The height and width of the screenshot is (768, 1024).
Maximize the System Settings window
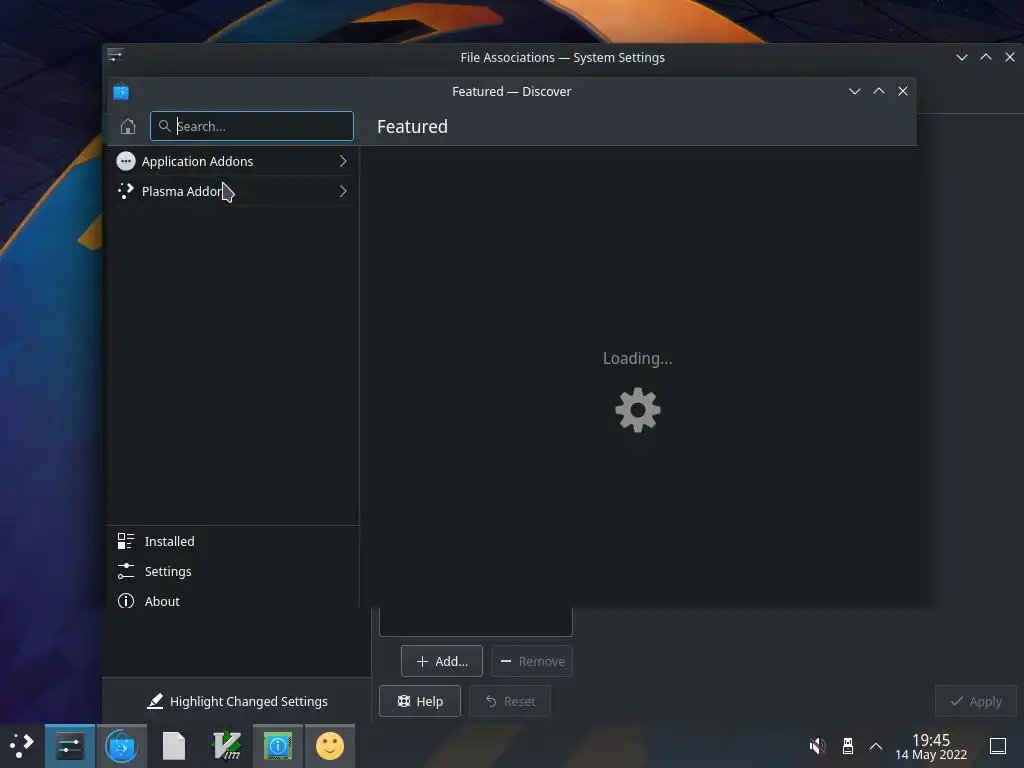[986, 57]
